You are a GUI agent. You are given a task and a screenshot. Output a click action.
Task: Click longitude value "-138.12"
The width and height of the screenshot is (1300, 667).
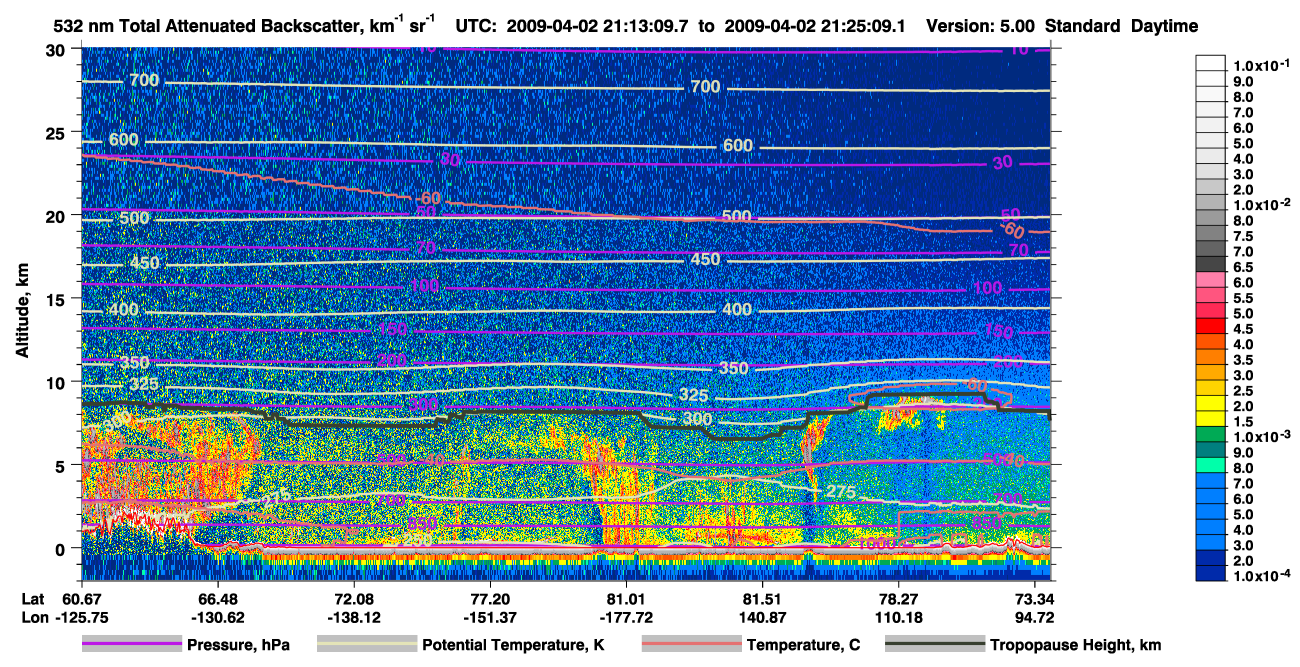tap(355, 618)
